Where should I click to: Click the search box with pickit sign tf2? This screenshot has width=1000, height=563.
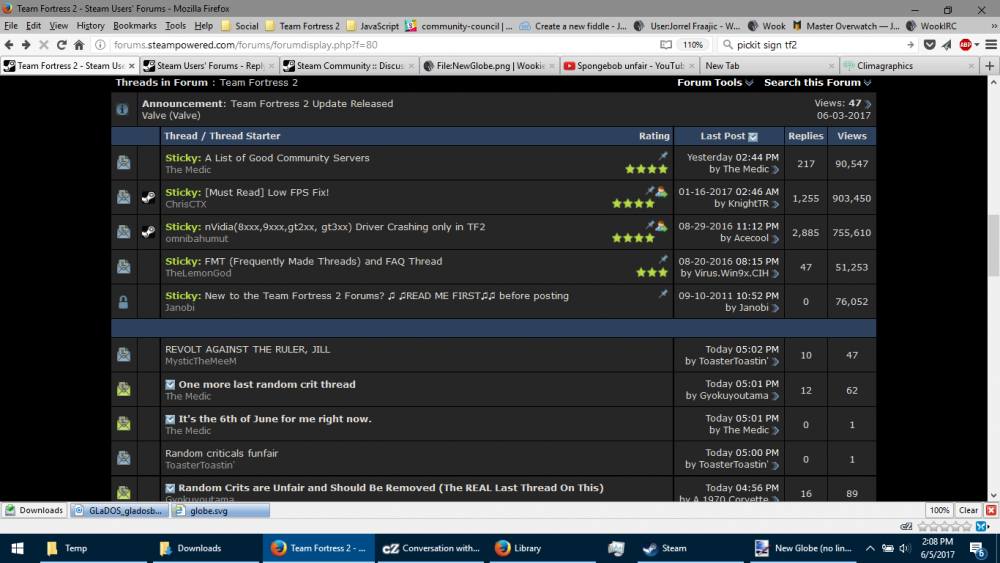(818, 45)
